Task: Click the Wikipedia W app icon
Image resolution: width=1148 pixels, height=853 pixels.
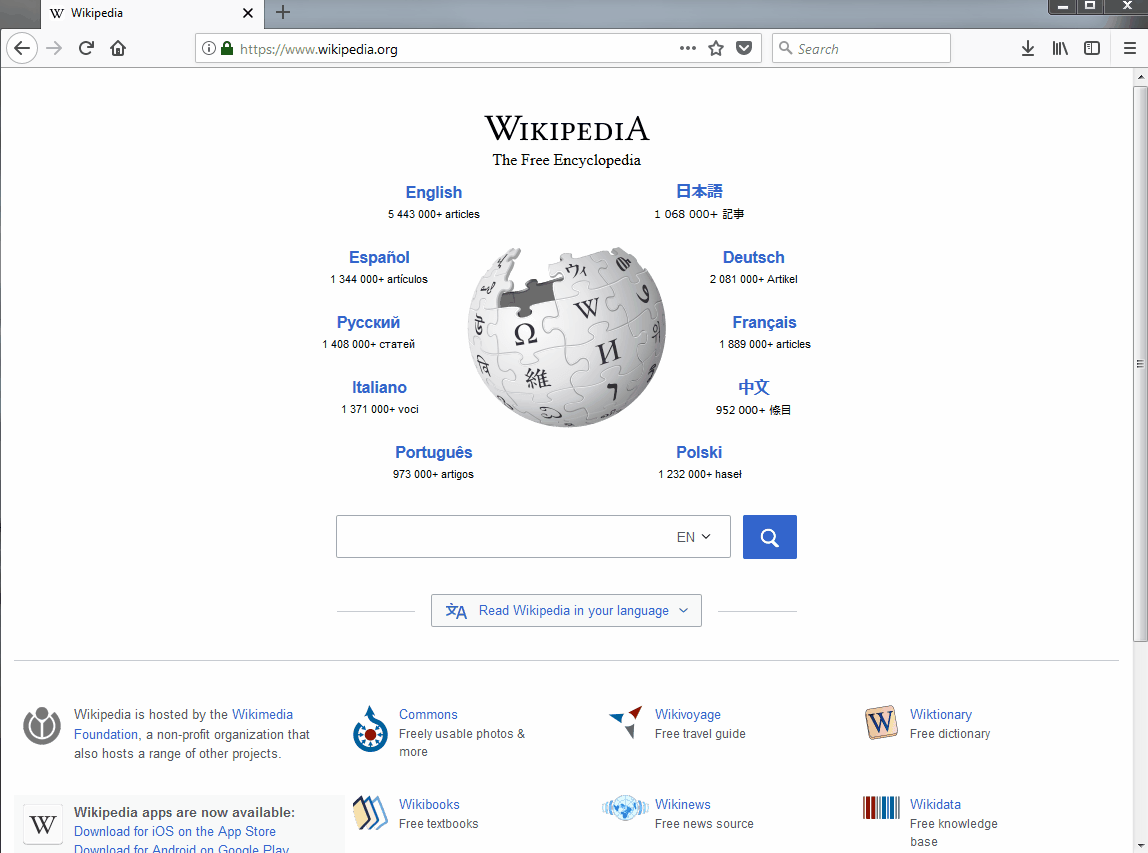Action: [42, 824]
